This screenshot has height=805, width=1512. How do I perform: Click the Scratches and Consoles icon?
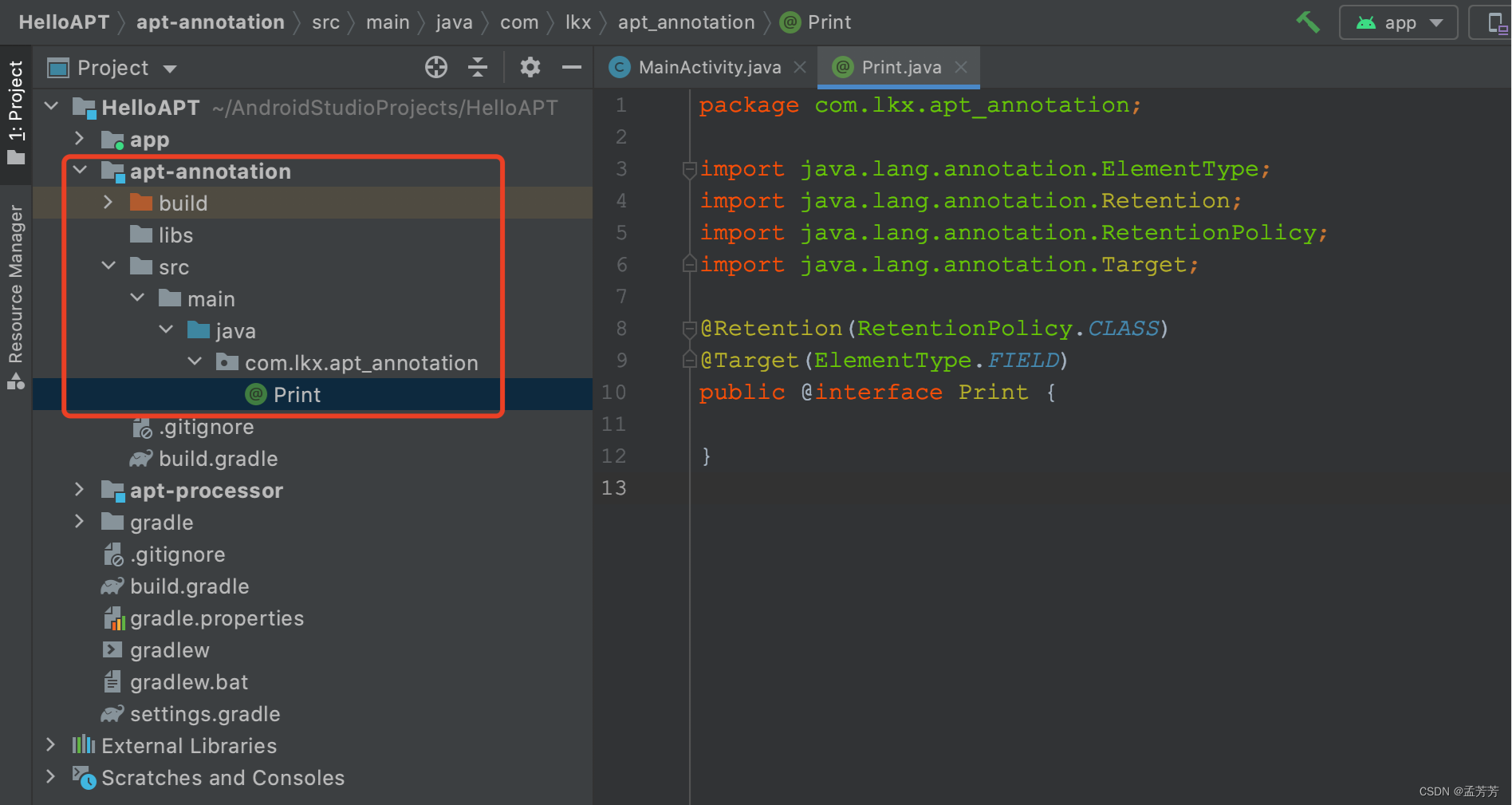(x=84, y=777)
